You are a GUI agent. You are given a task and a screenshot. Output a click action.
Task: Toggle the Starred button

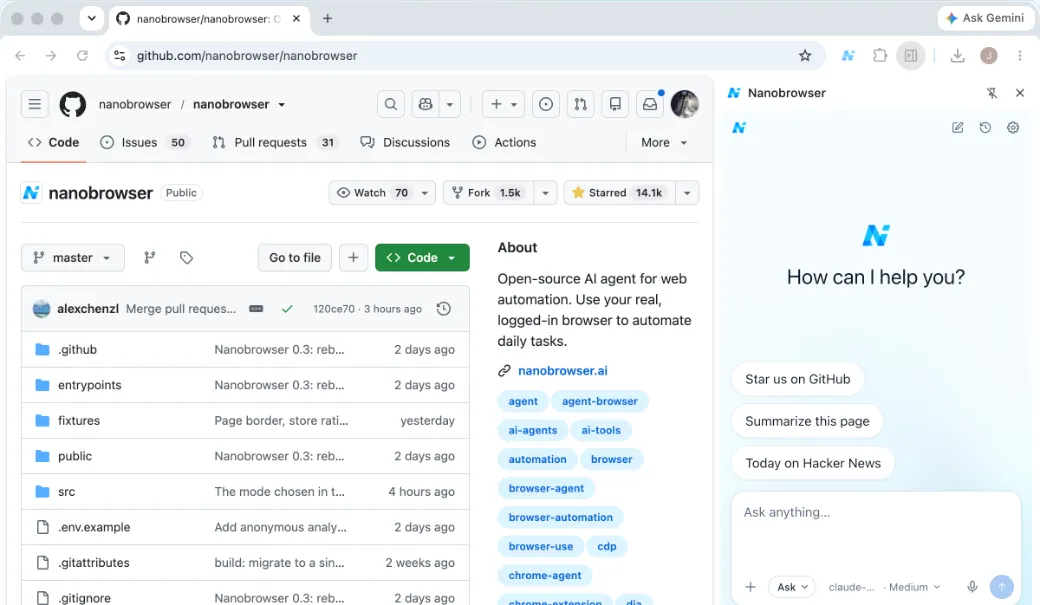pos(619,192)
